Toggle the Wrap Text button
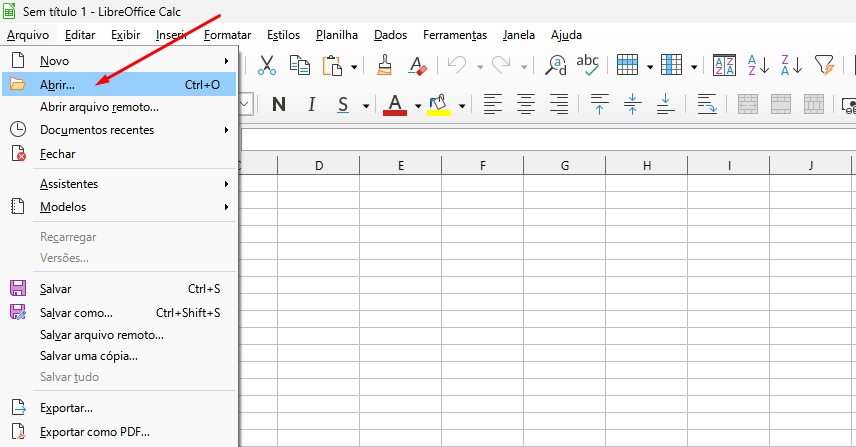Viewport: 856px width, 447px height. [707, 104]
